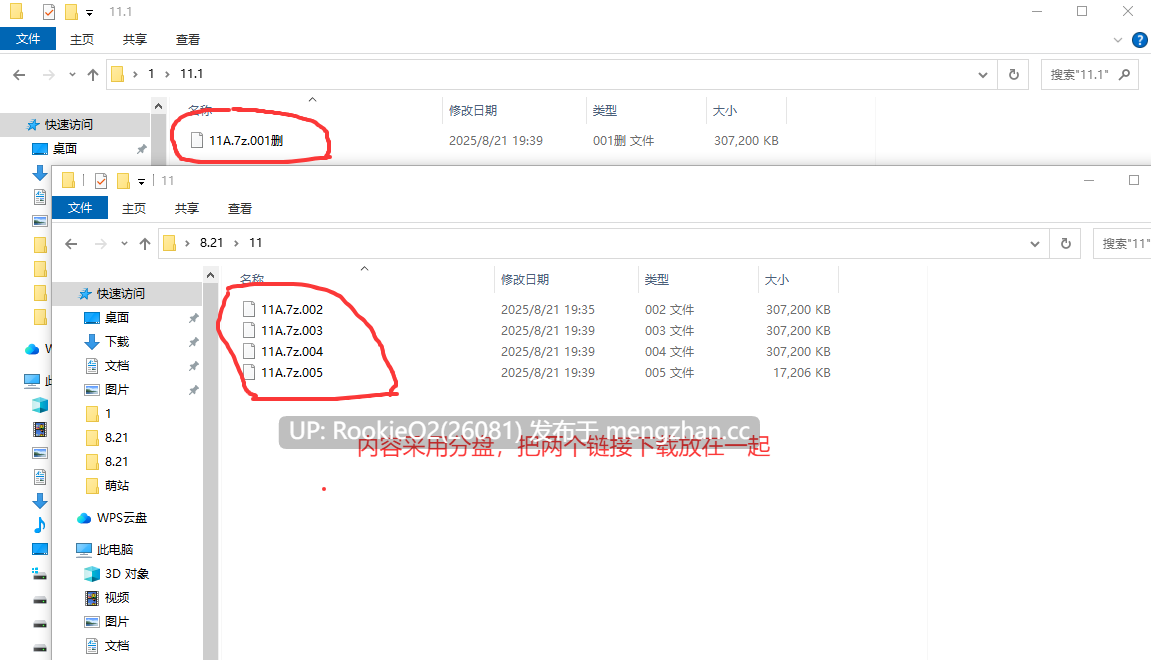Open the 查看 tab in the 11 window
1151x660 pixels.
click(239, 208)
